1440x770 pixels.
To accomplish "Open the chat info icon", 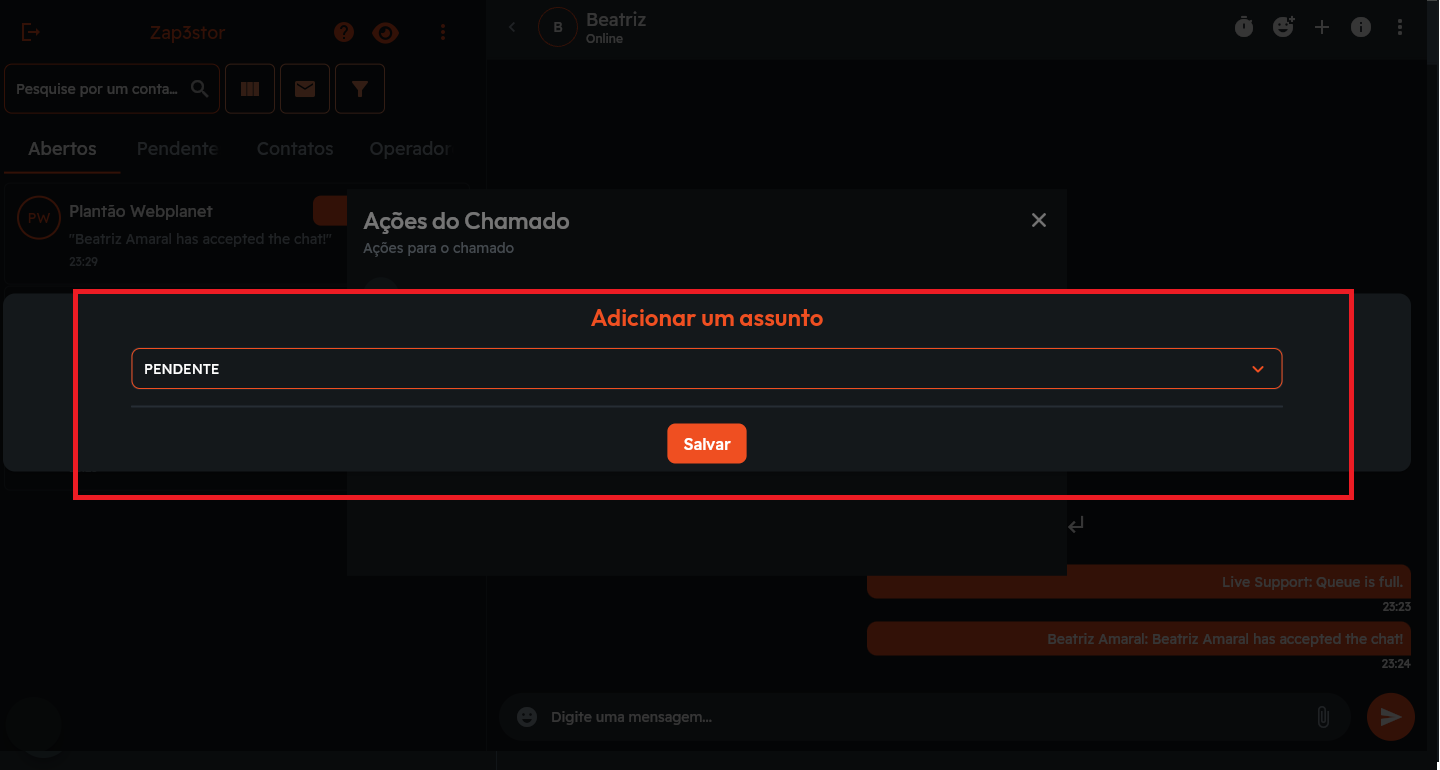I will 1361,27.
